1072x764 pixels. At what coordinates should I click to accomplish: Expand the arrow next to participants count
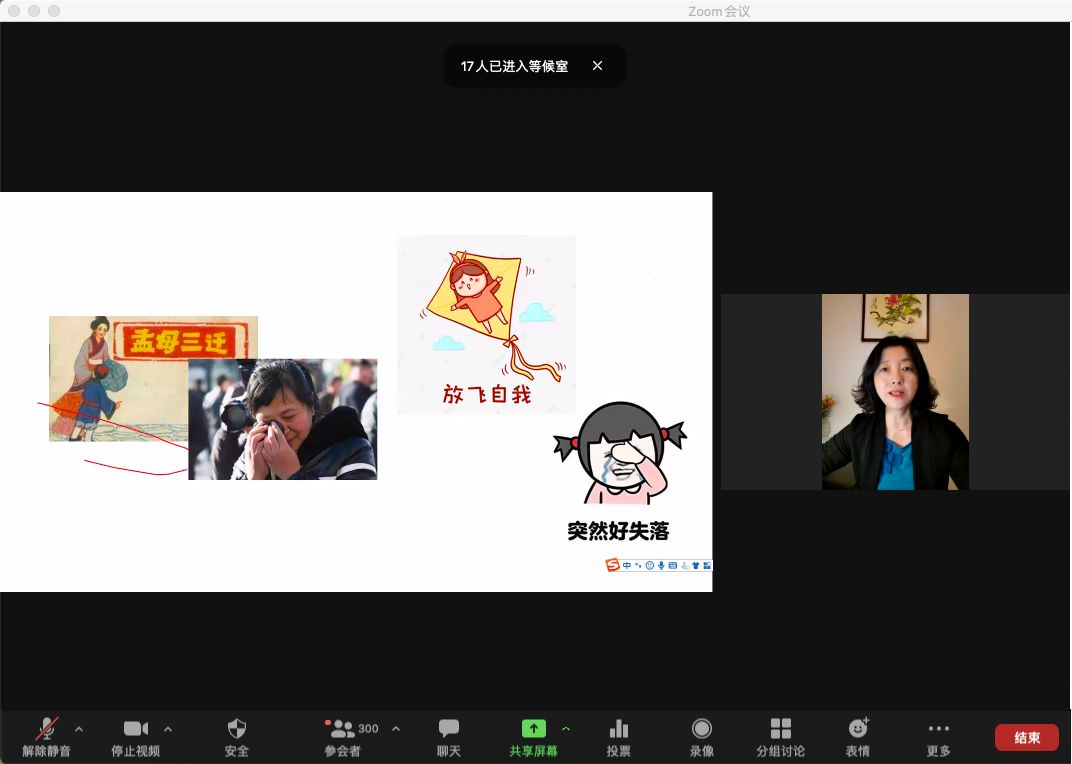click(396, 729)
